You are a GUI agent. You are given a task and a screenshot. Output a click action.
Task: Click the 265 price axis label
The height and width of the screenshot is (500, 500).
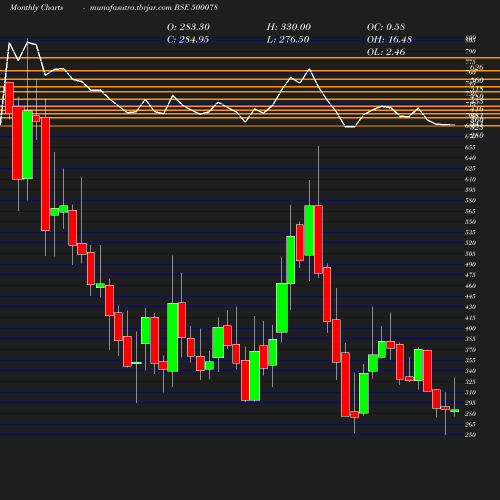[470, 424]
